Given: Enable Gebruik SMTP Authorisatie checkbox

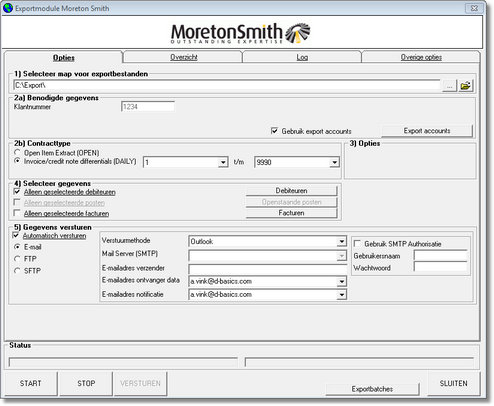Looking at the screenshot, I should [357, 243].
